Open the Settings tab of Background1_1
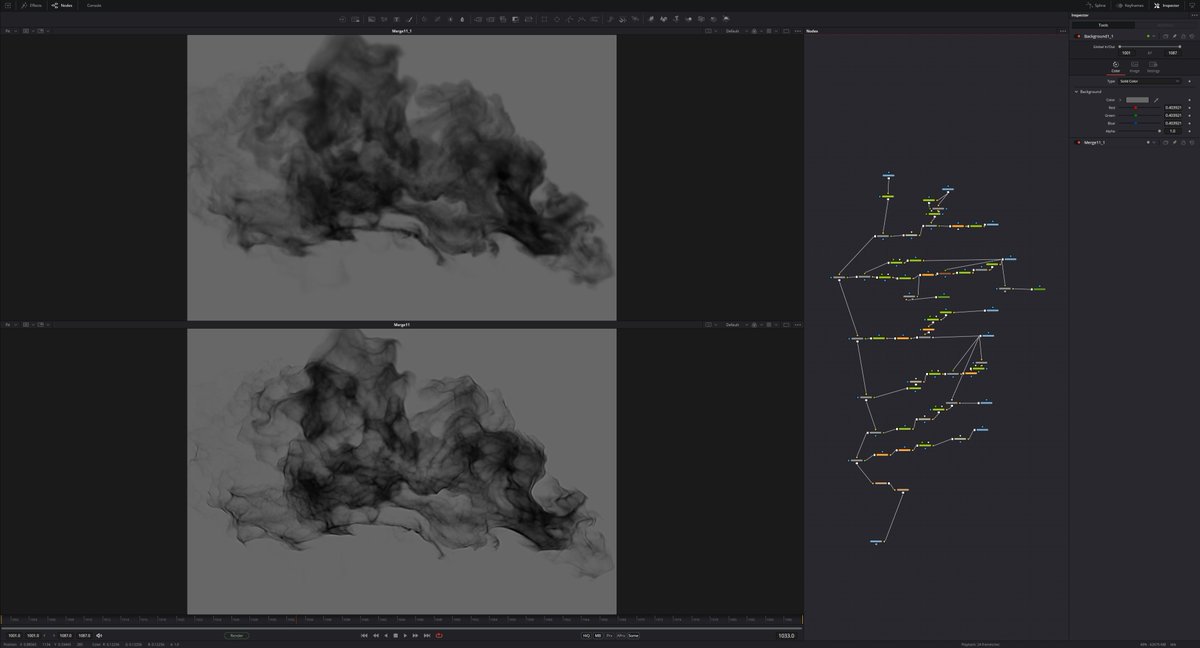 [x=1153, y=67]
